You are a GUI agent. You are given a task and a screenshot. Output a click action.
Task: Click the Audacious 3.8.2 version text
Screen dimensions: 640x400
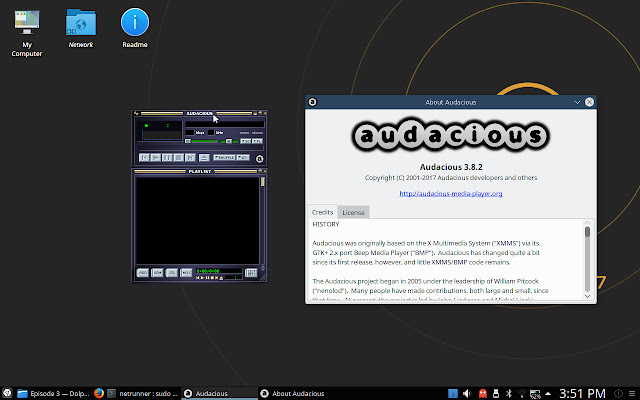(451, 167)
